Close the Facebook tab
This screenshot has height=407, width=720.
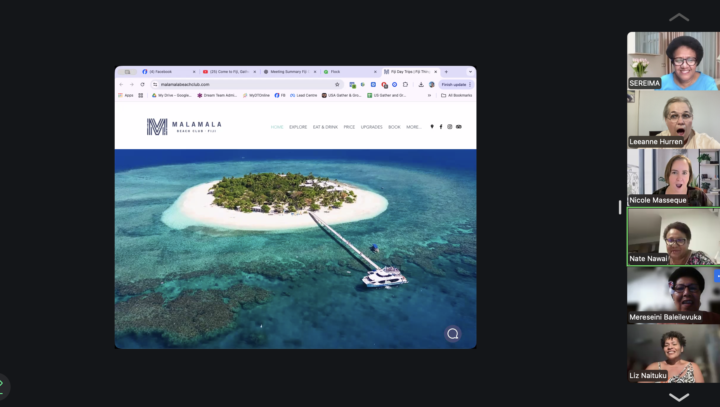tap(194, 72)
